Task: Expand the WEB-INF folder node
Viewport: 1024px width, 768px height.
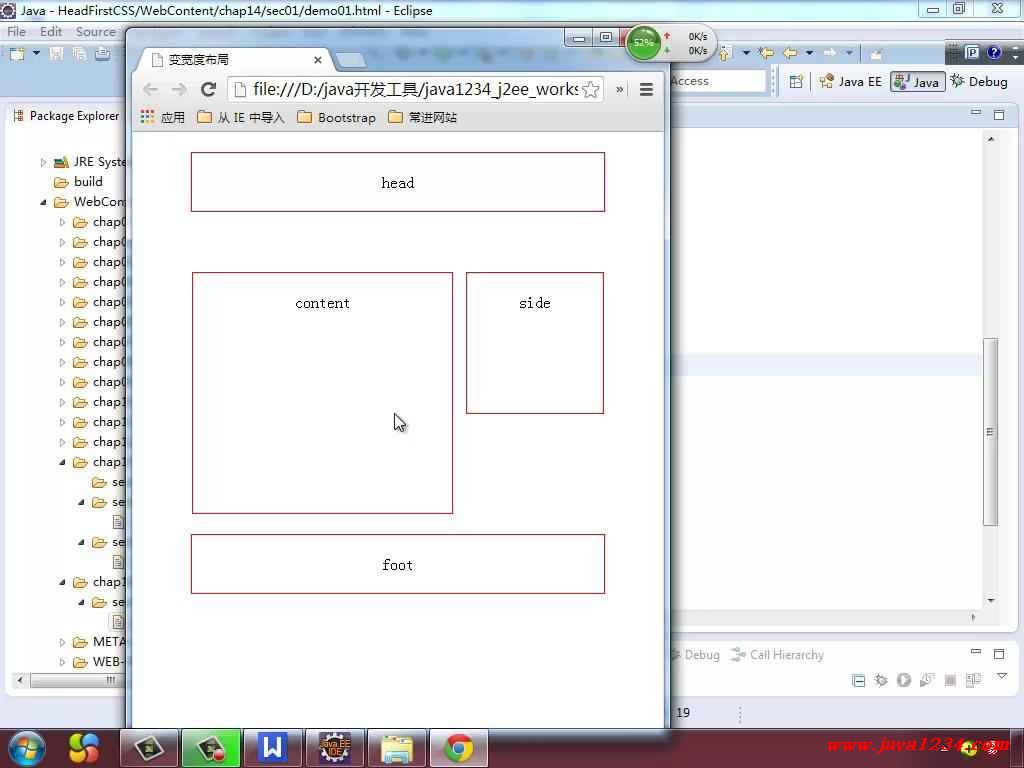Action: 62,662
